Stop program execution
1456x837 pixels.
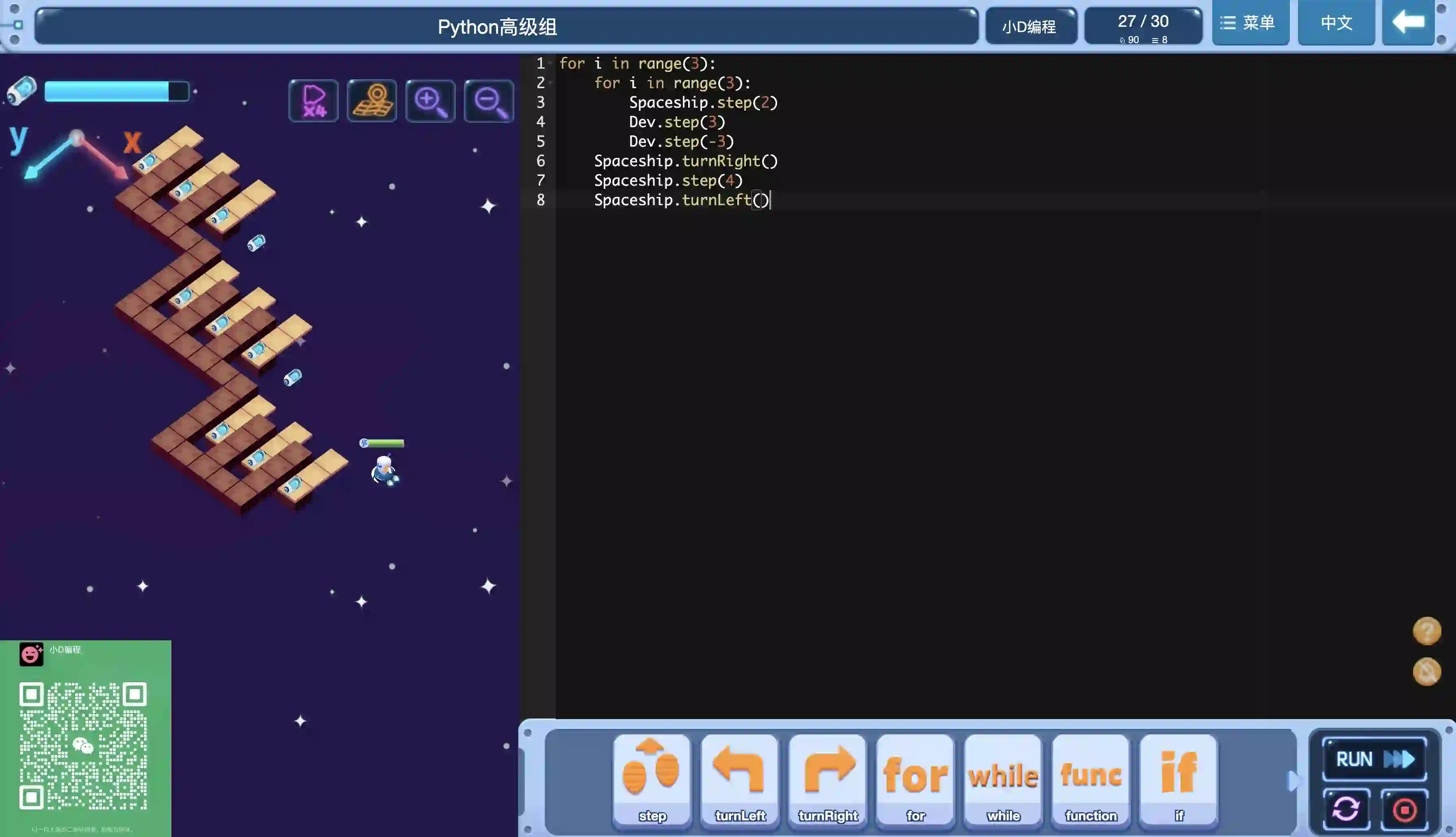(x=1404, y=810)
